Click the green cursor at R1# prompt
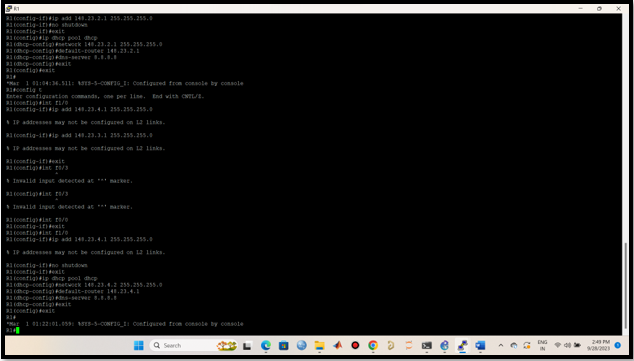 point(17,330)
